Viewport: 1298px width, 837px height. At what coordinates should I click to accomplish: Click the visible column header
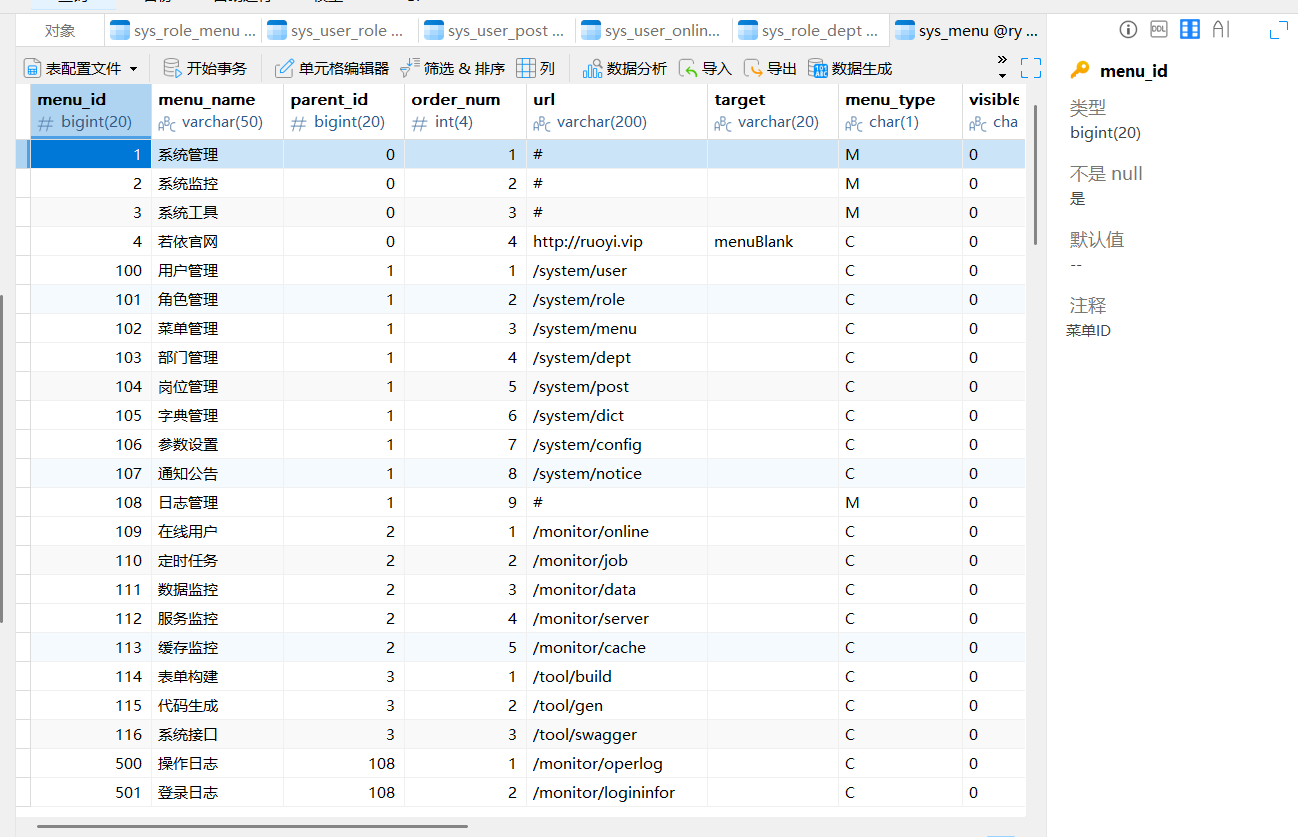click(994, 111)
